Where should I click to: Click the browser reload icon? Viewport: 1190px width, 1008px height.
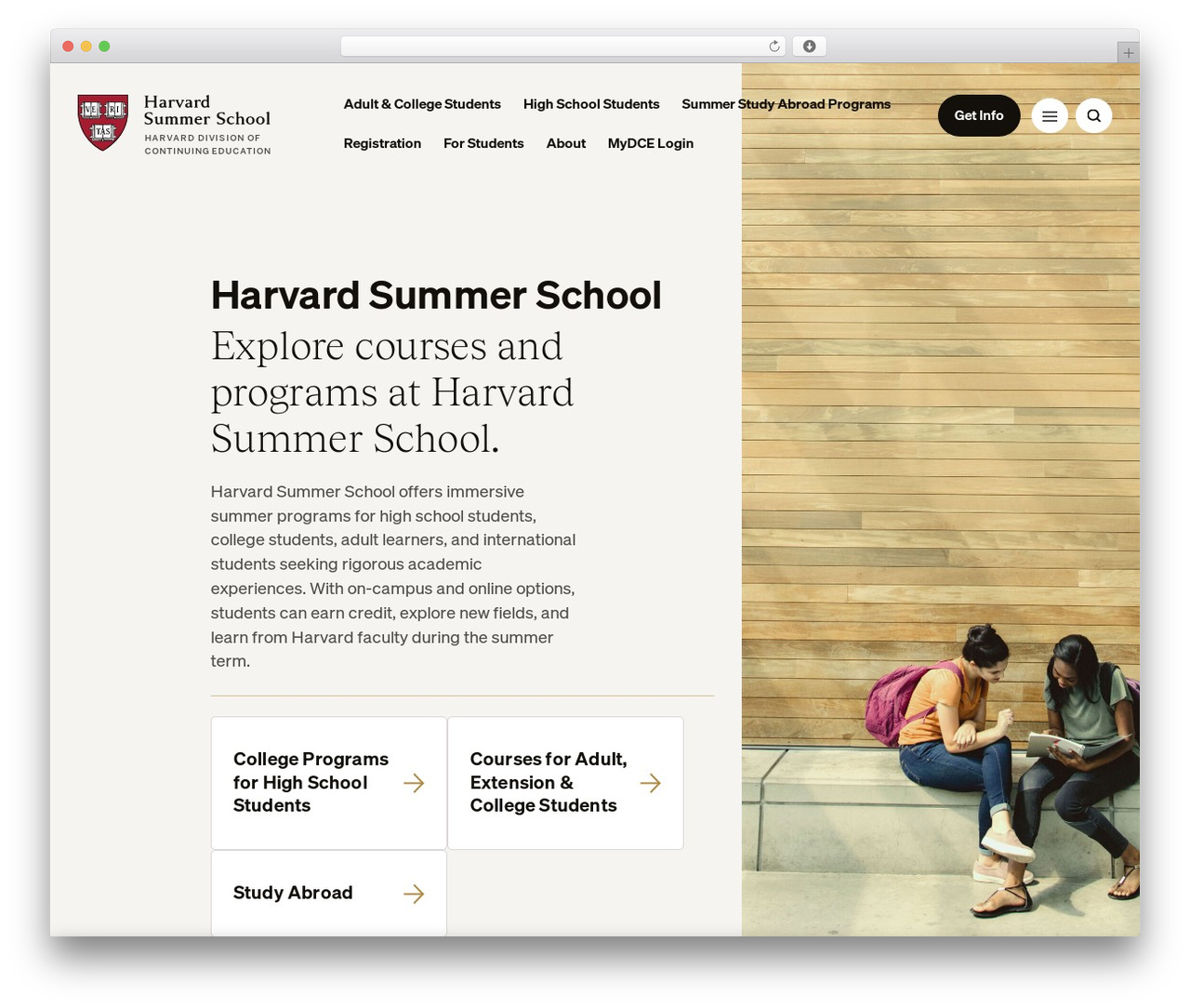tap(774, 46)
